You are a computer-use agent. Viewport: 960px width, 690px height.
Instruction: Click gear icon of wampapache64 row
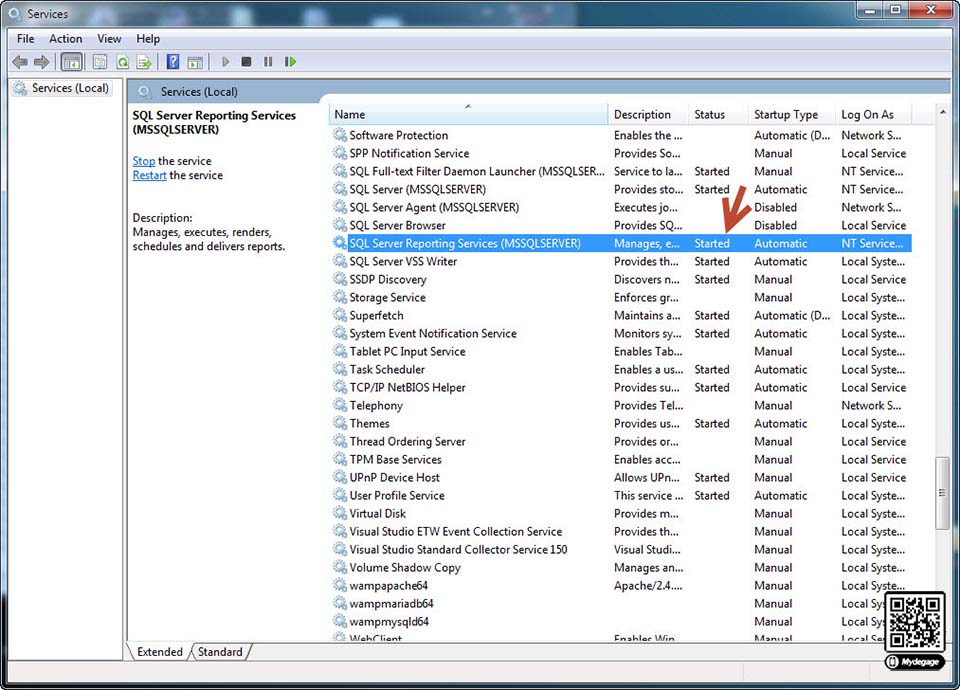(x=340, y=585)
